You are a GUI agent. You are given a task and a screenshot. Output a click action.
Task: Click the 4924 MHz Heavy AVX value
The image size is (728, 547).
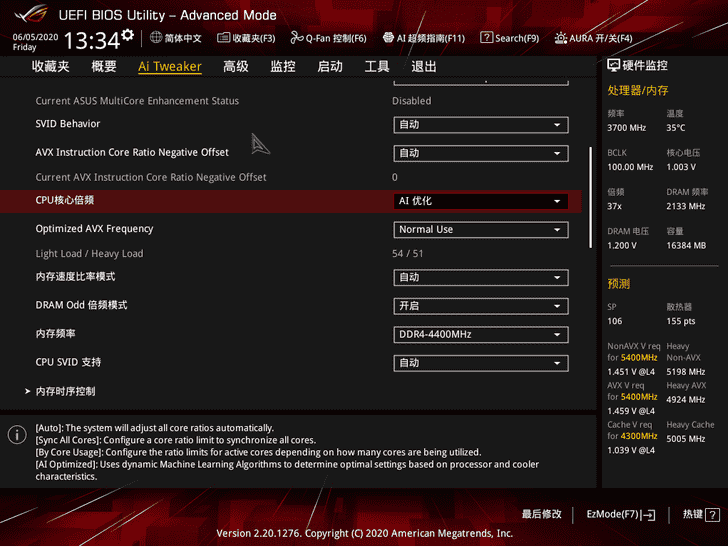click(x=686, y=400)
